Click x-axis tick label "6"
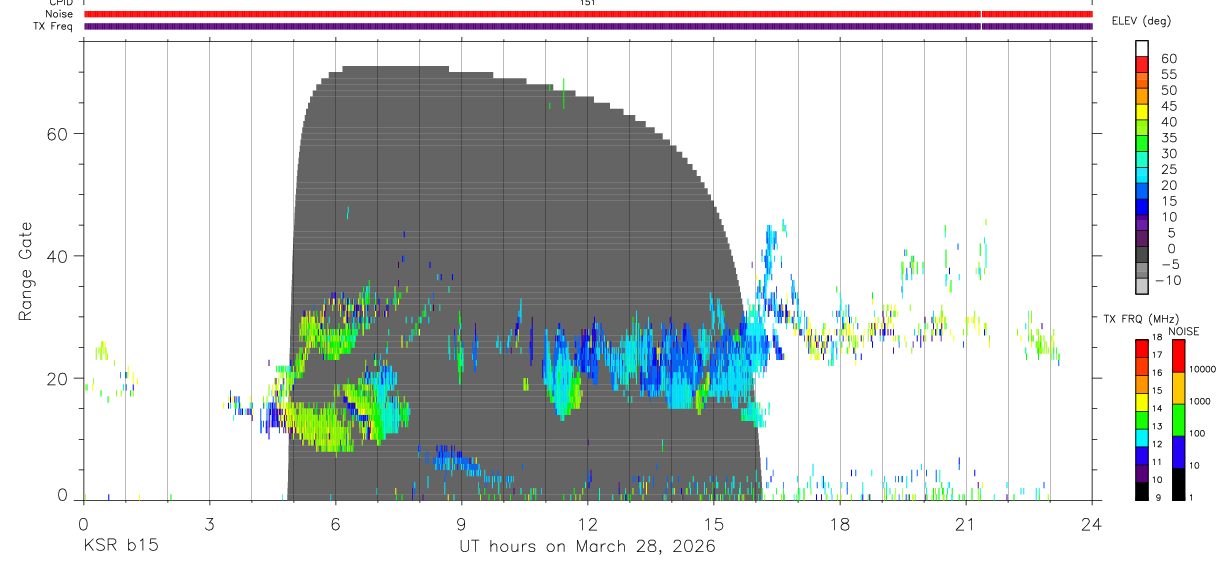The width and height of the screenshot is (1228, 567). click(x=335, y=525)
